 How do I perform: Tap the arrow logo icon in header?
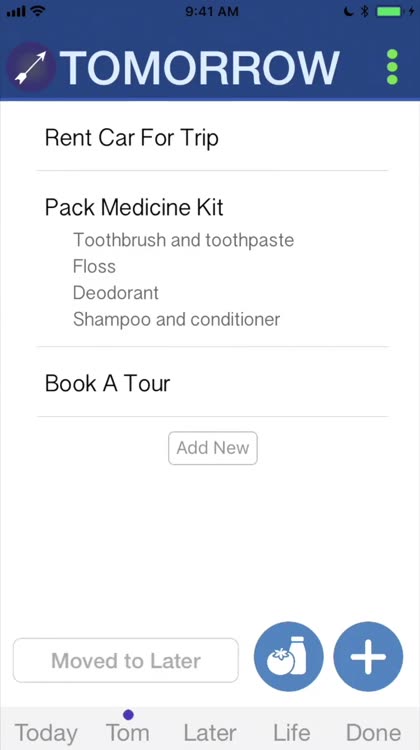click(31, 67)
